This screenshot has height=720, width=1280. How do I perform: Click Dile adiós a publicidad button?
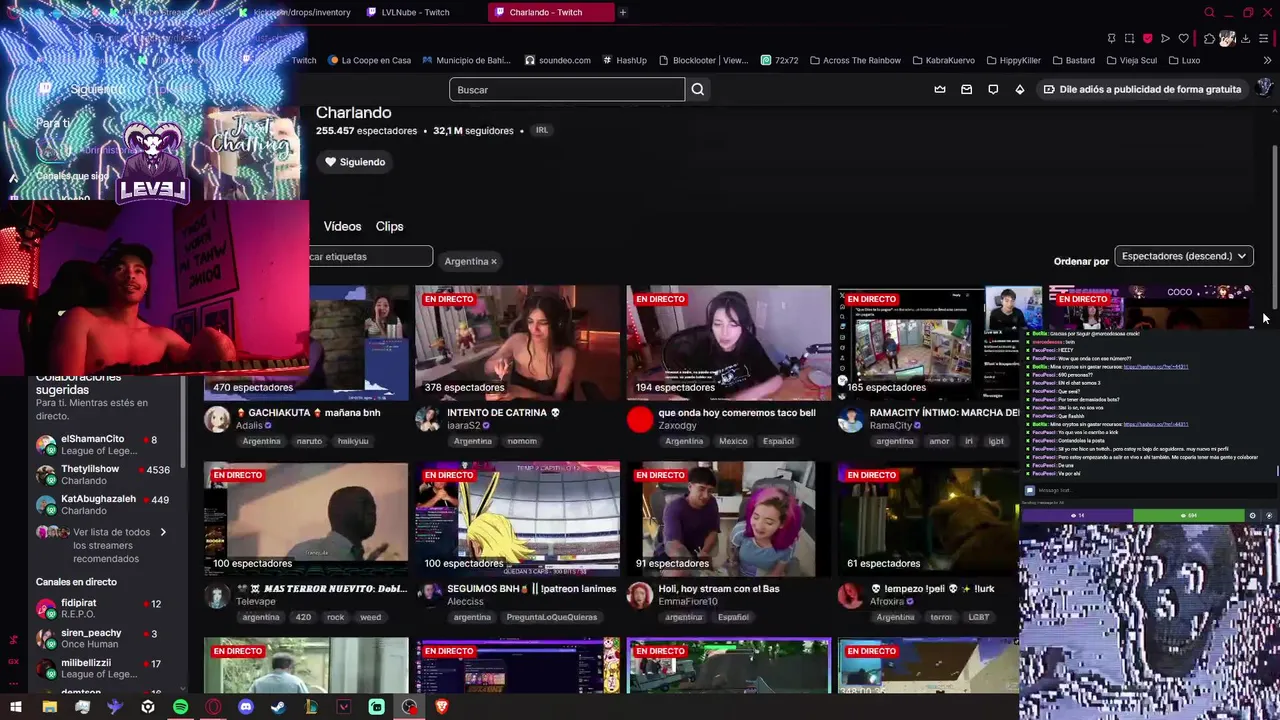[x=1141, y=89]
